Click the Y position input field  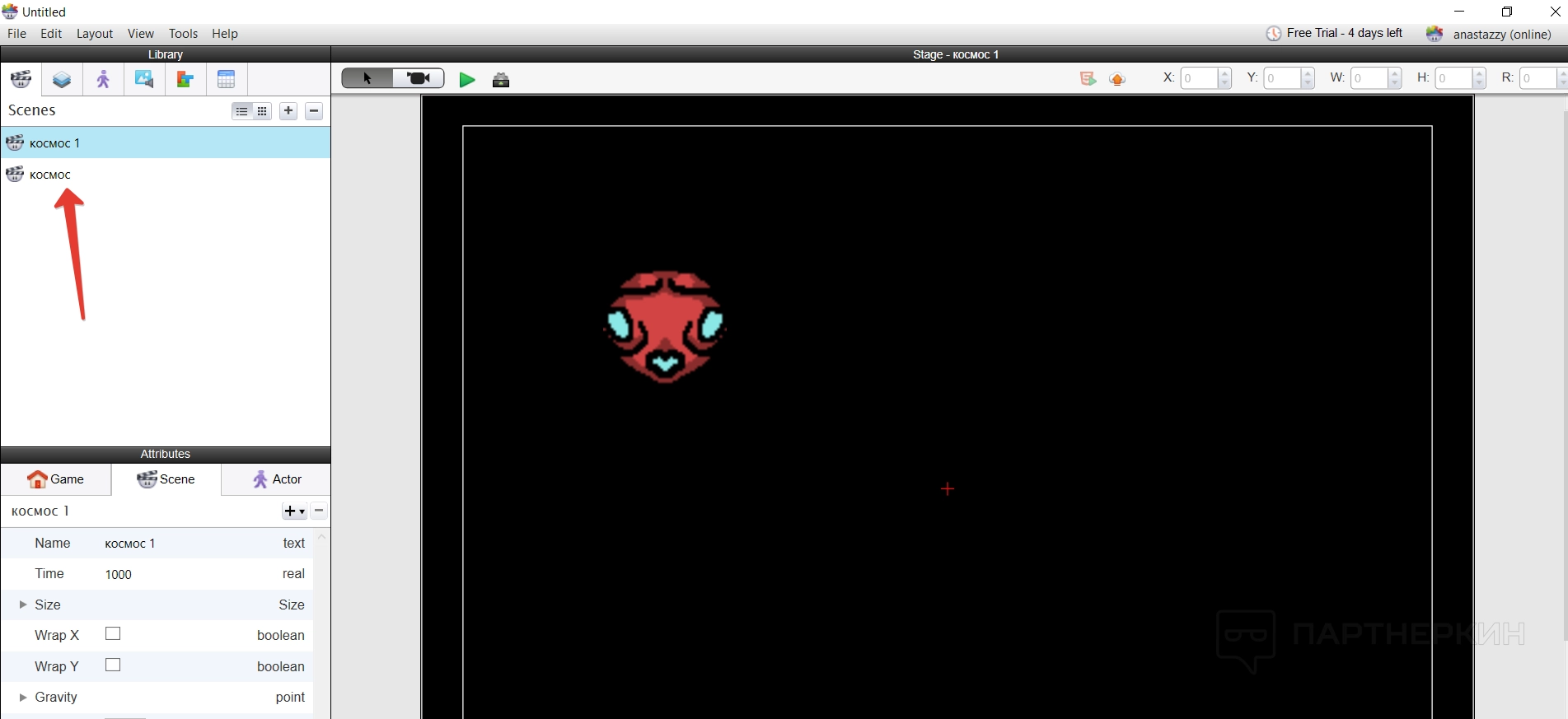pos(1283,78)
